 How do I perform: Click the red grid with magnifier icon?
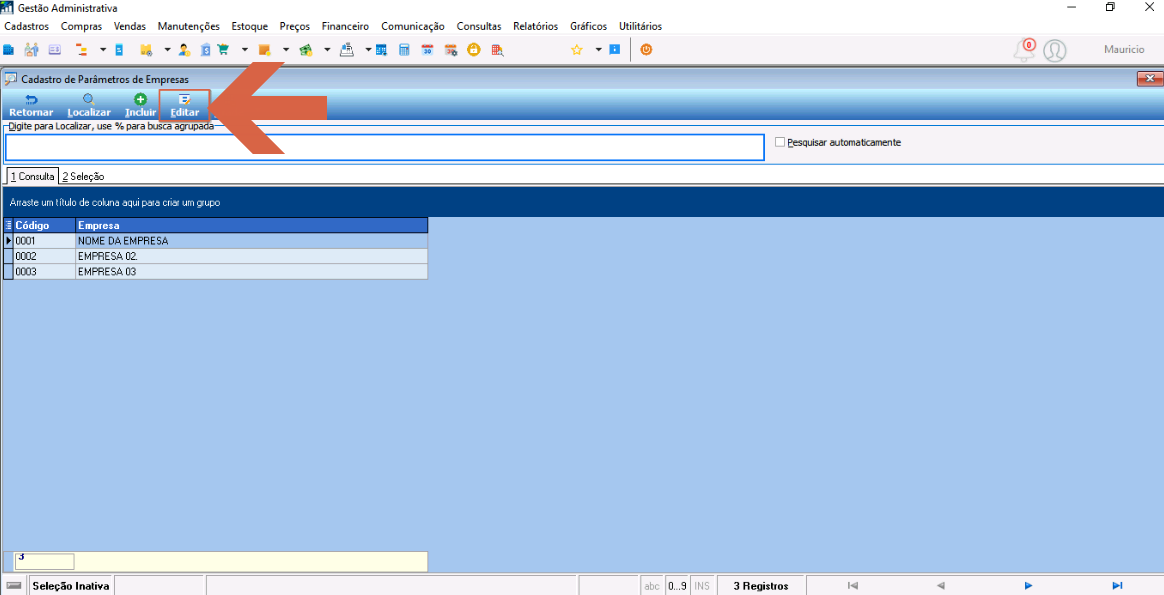pyautogui.click(x=497, y=50)
